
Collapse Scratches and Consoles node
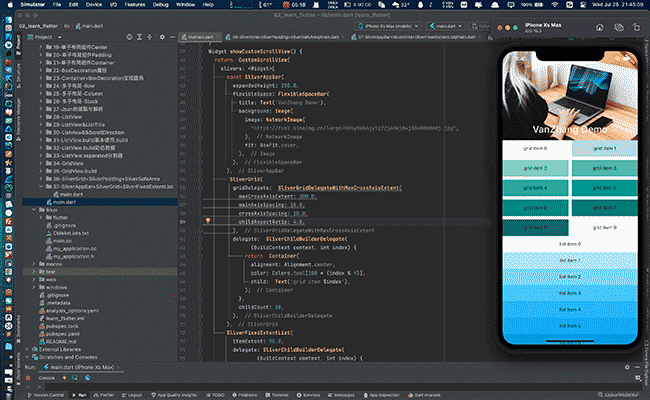27,357
